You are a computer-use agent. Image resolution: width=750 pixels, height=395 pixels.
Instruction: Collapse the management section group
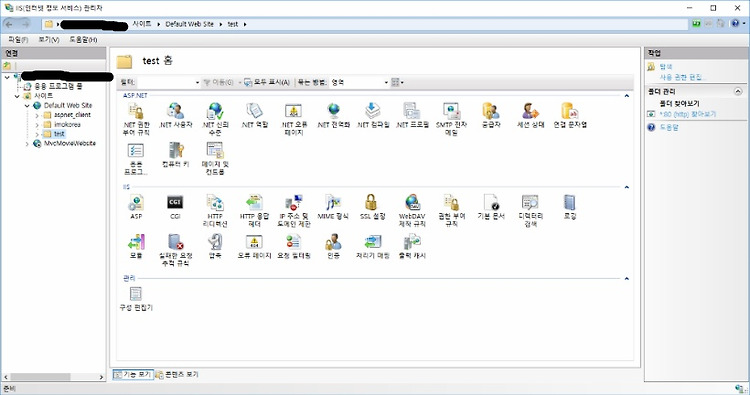pos(627,278)
